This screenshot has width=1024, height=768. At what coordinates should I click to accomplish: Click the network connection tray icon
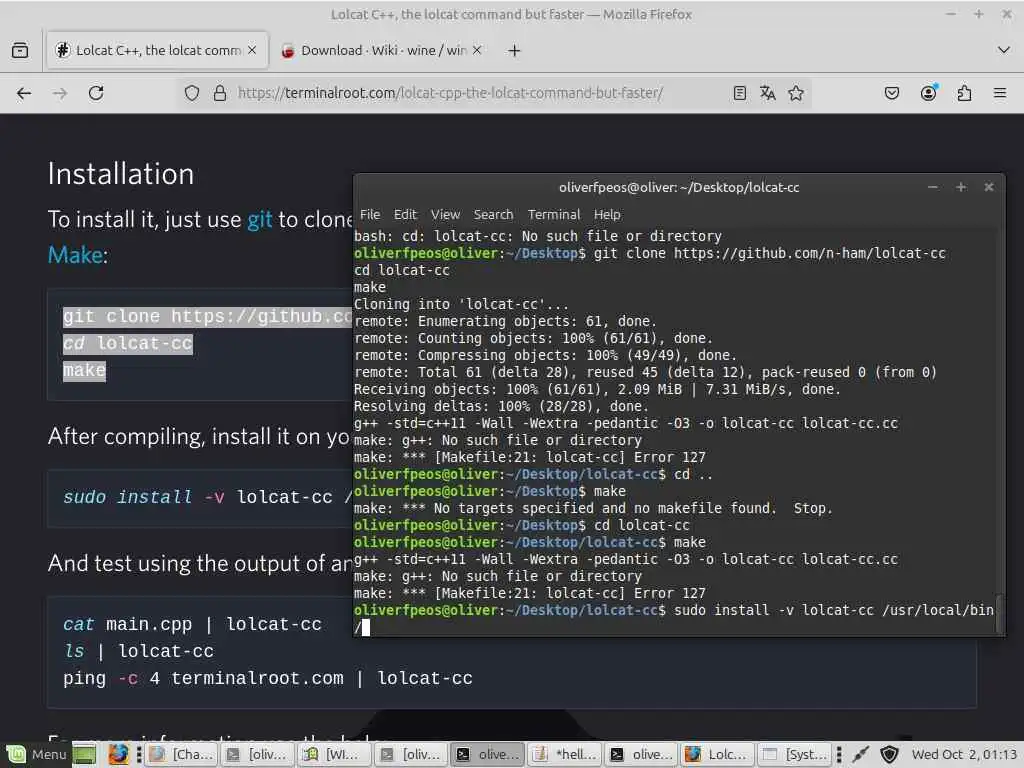pos(861,754)
